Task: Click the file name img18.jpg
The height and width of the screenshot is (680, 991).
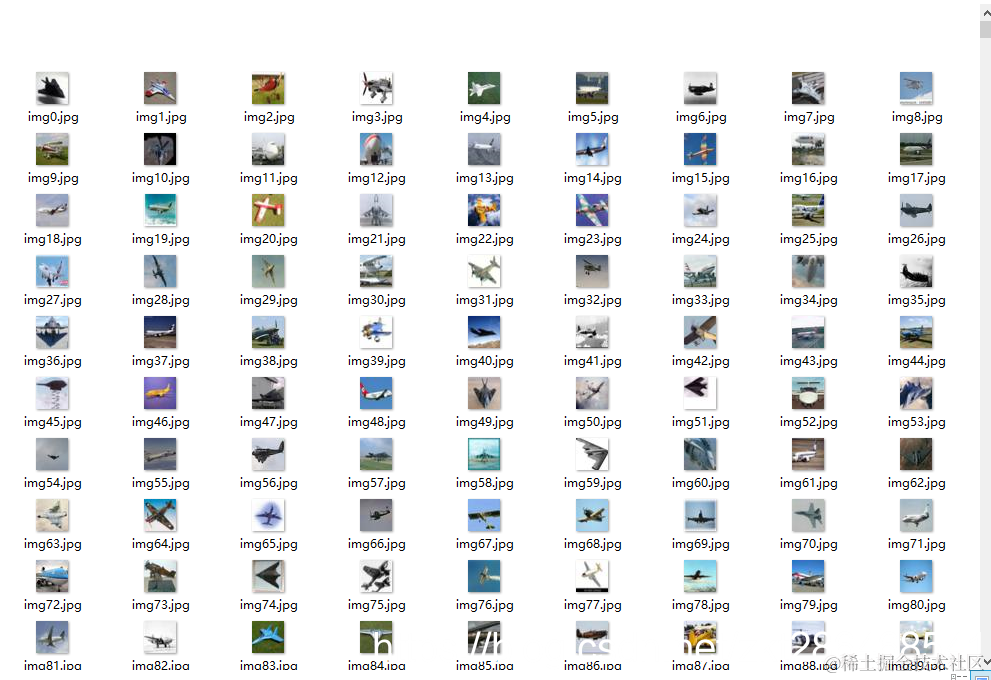Action: 53,239
